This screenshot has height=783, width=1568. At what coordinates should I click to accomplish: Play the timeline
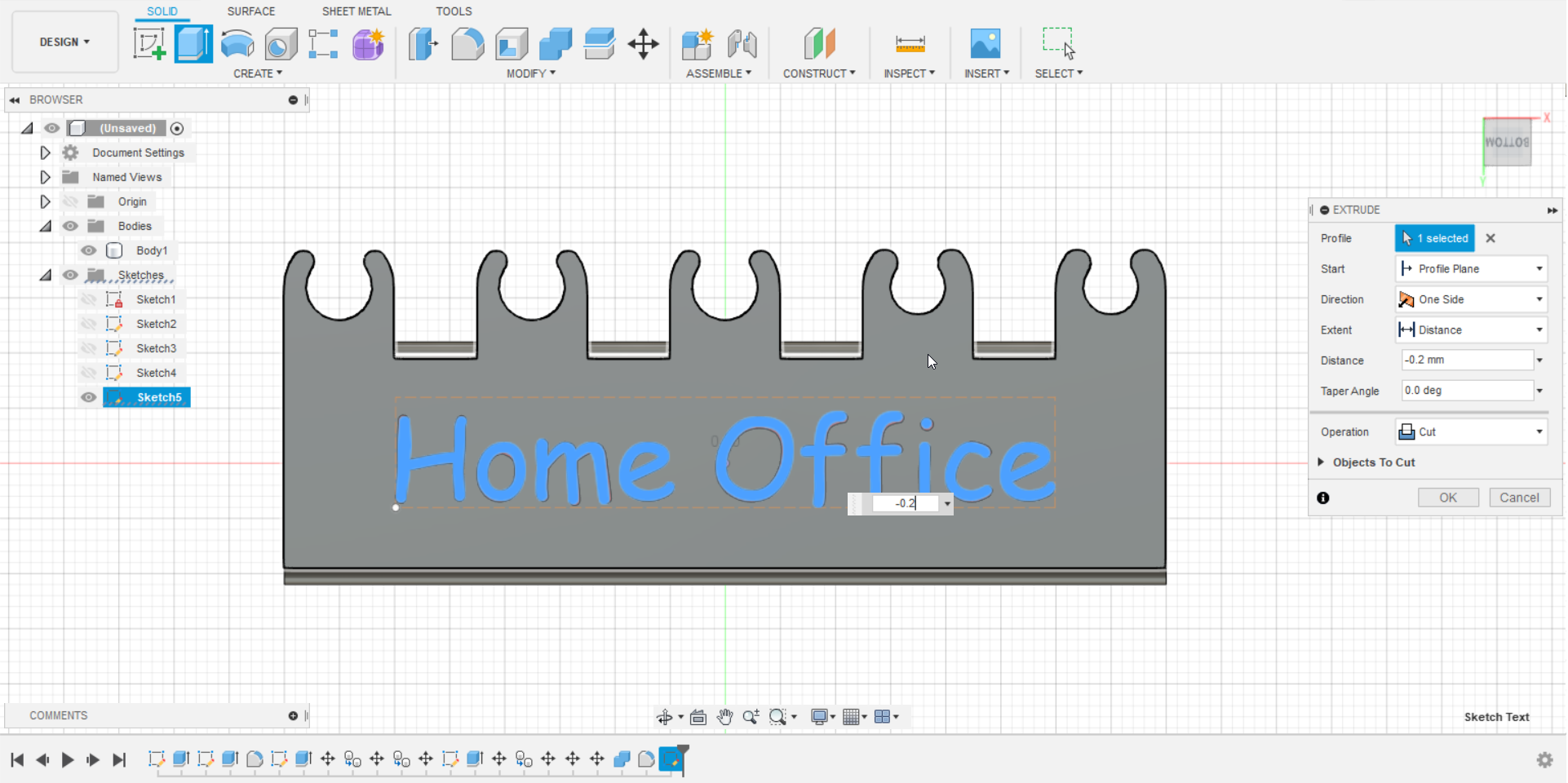pyautogui.click(x=68, y=760)
